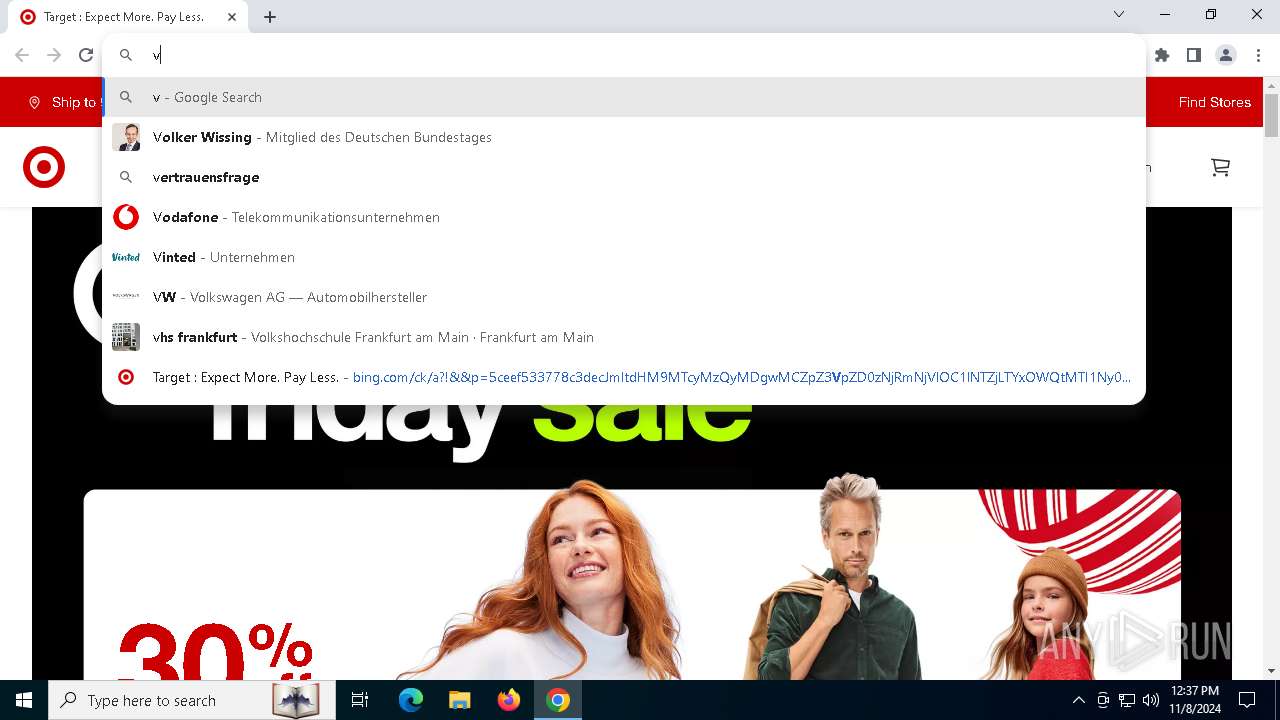
Task: Open the Windows Start menu
Action: click(x=24, y=700)
